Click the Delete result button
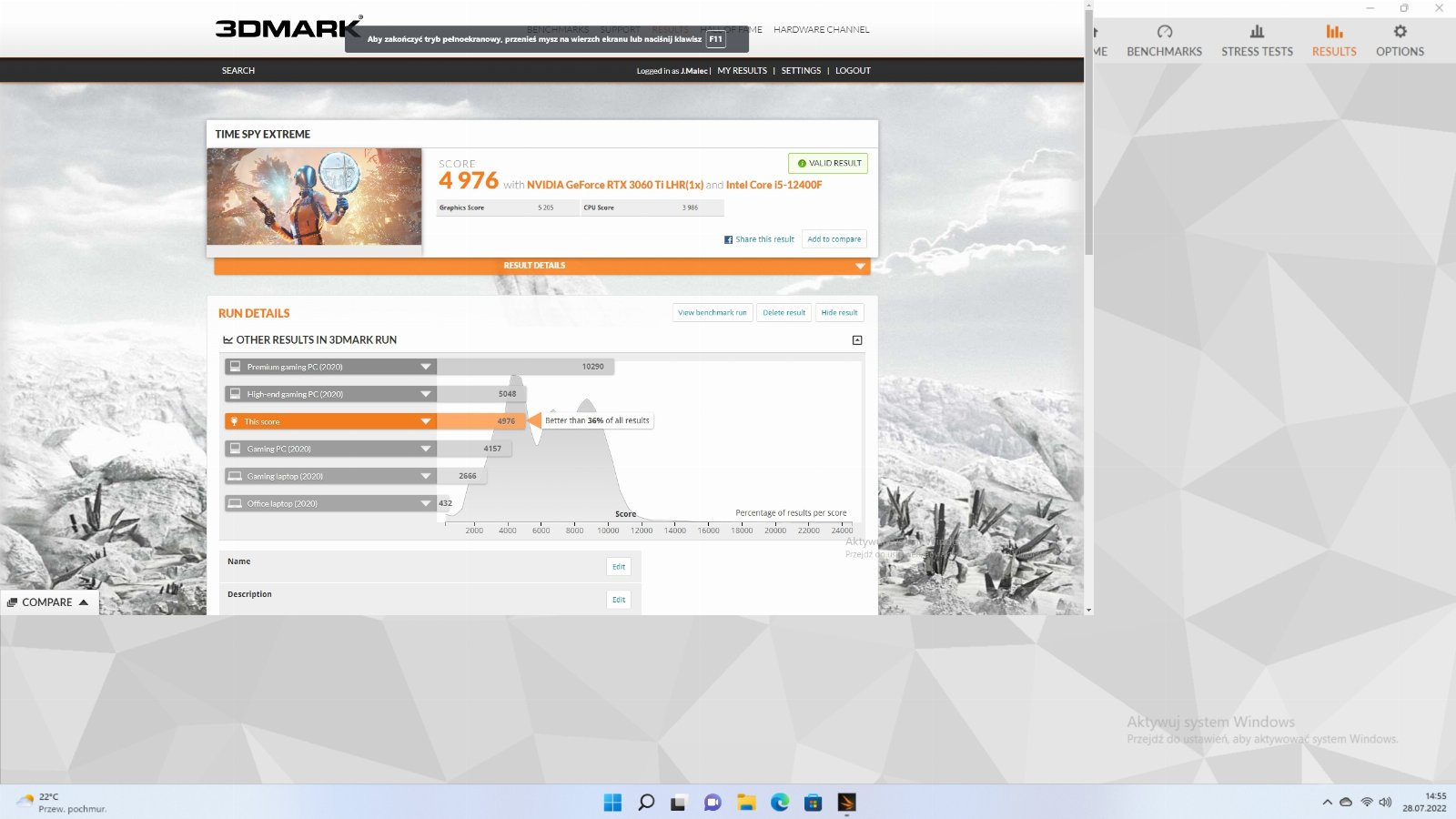 784,312
